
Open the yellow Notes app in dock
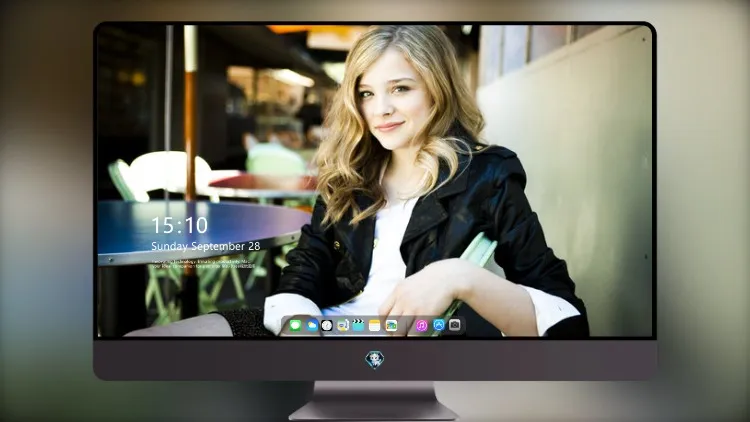point(375,326)
